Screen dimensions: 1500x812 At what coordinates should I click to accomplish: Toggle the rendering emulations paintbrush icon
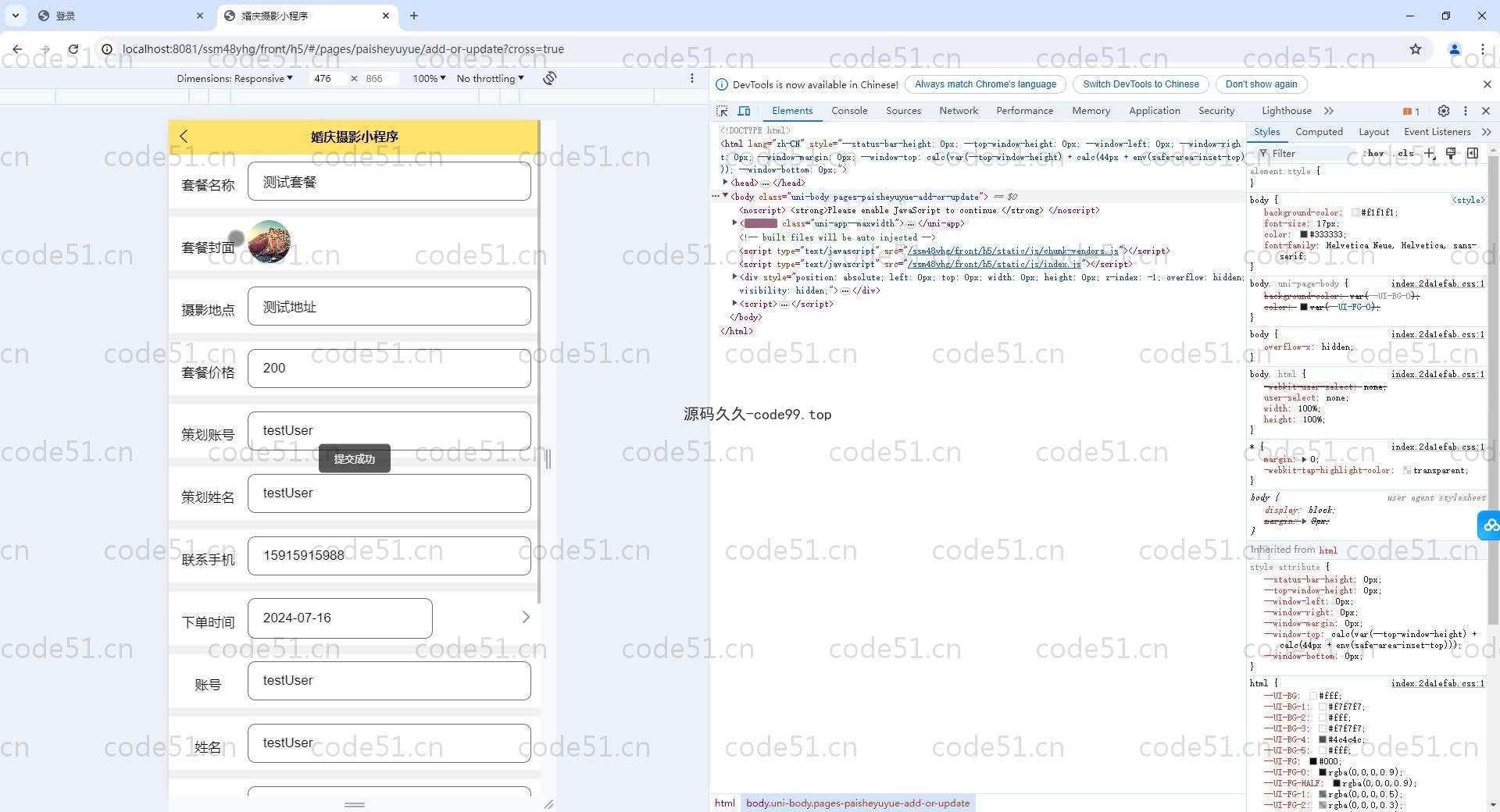[1451, 153]
